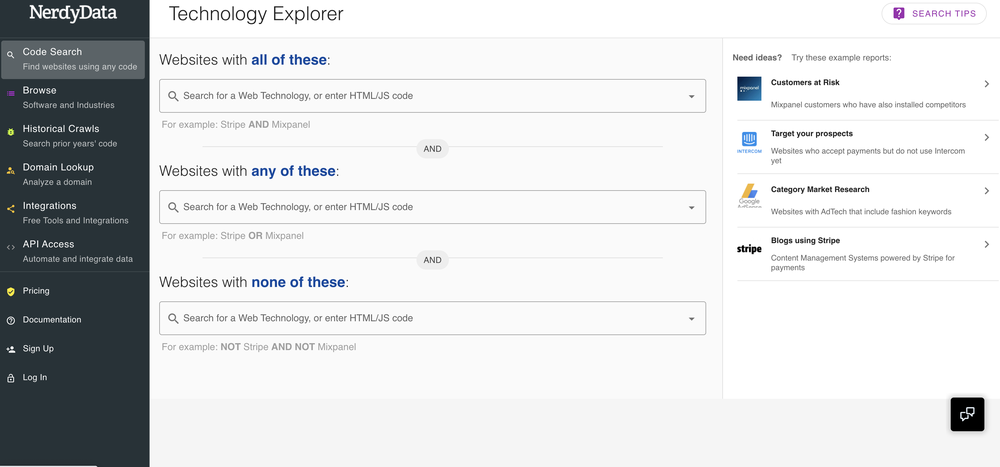Open Blogs using Stripe chevron
Image resolution: width=1000 pixels, height=467 pixels.
pyautogui.click(x=987, y=244)
